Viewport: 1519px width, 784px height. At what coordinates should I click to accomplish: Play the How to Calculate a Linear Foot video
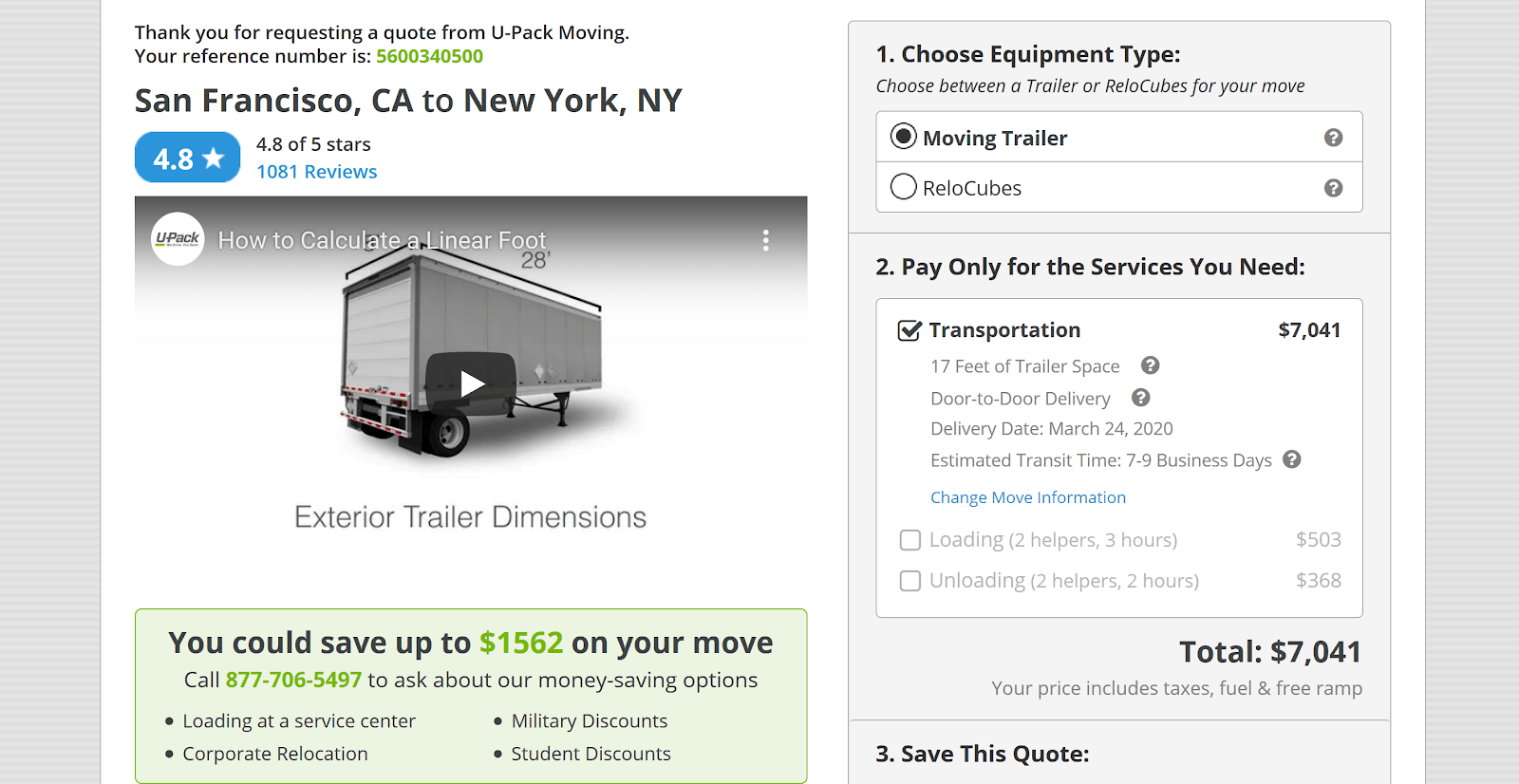pyautogui.click(x=471, y=383)
